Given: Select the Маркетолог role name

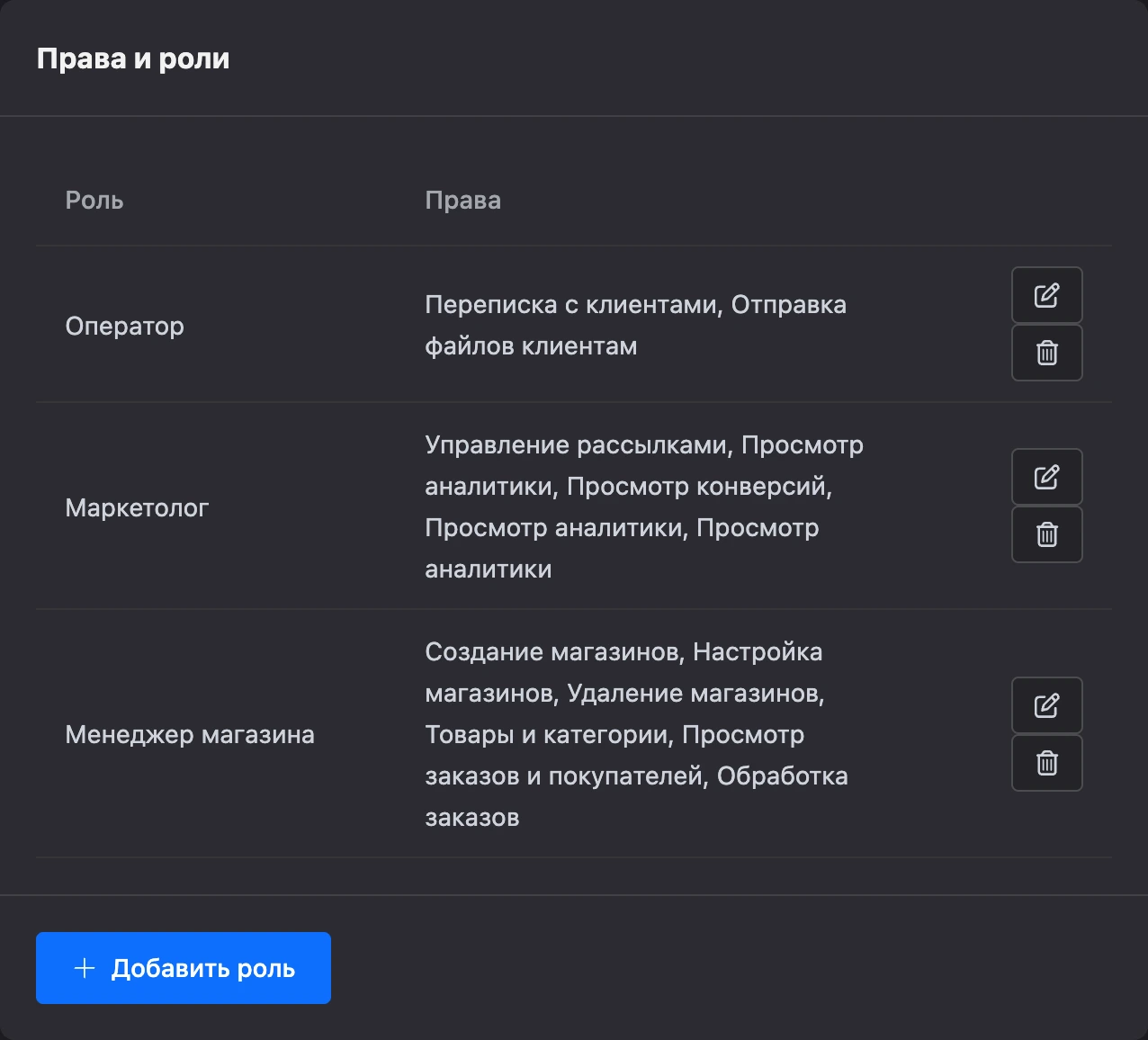Looking at the screenshot, I should 137,507.
